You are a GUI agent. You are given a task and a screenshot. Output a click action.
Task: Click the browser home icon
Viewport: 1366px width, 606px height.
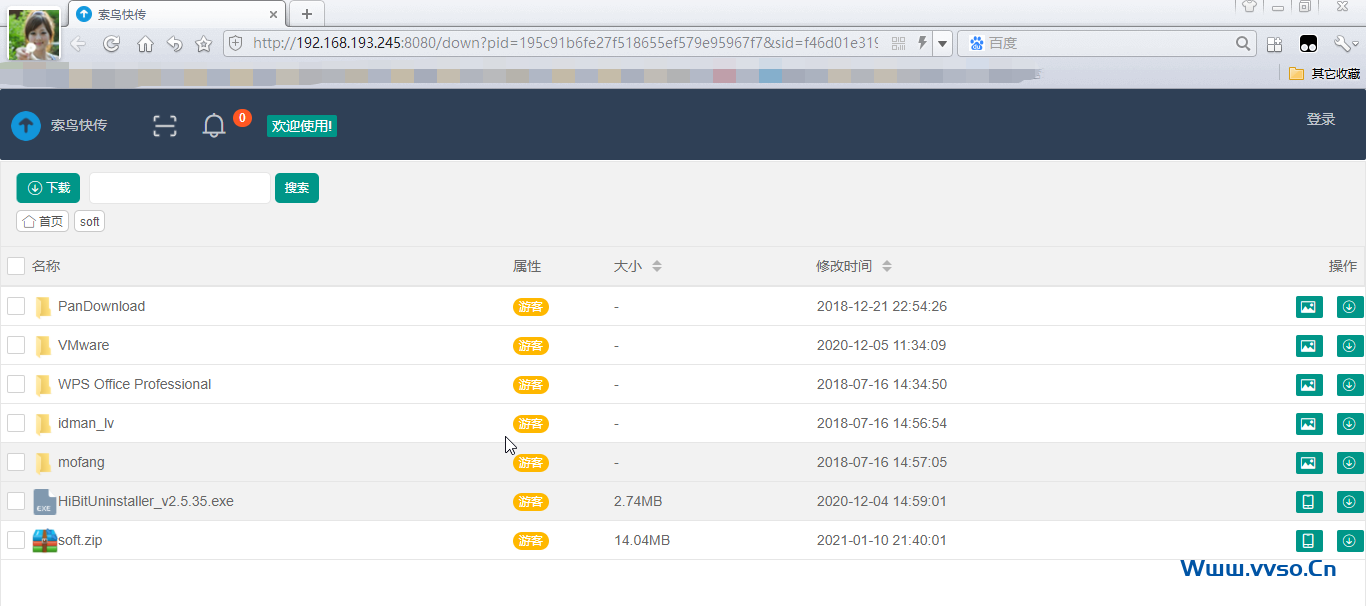tap(145, 44)
